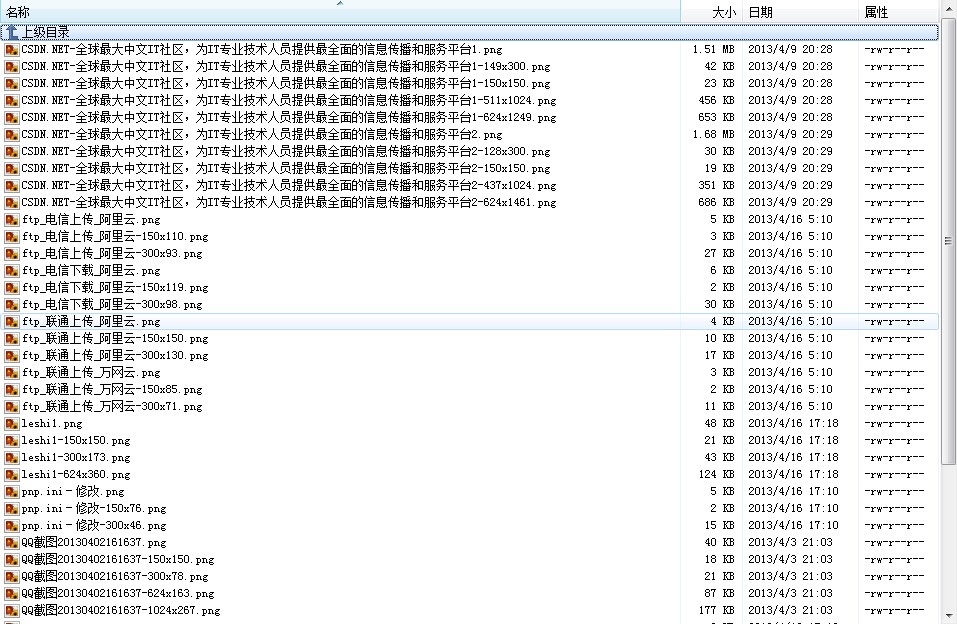Click the 686 KB size value

click(x=716, y=202)
